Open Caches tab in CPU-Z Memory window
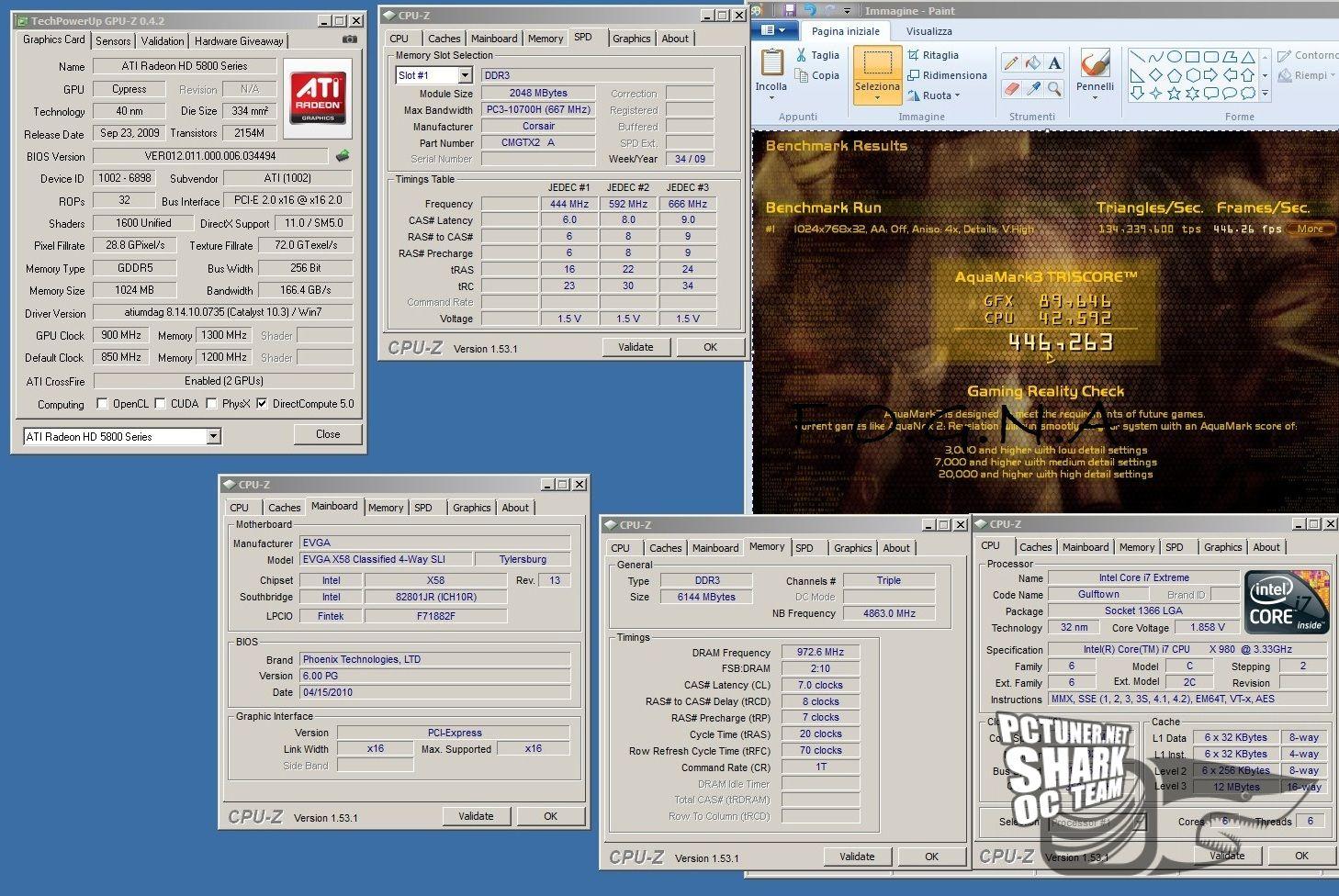This screenshot has height=896, width=1339. 666,548
